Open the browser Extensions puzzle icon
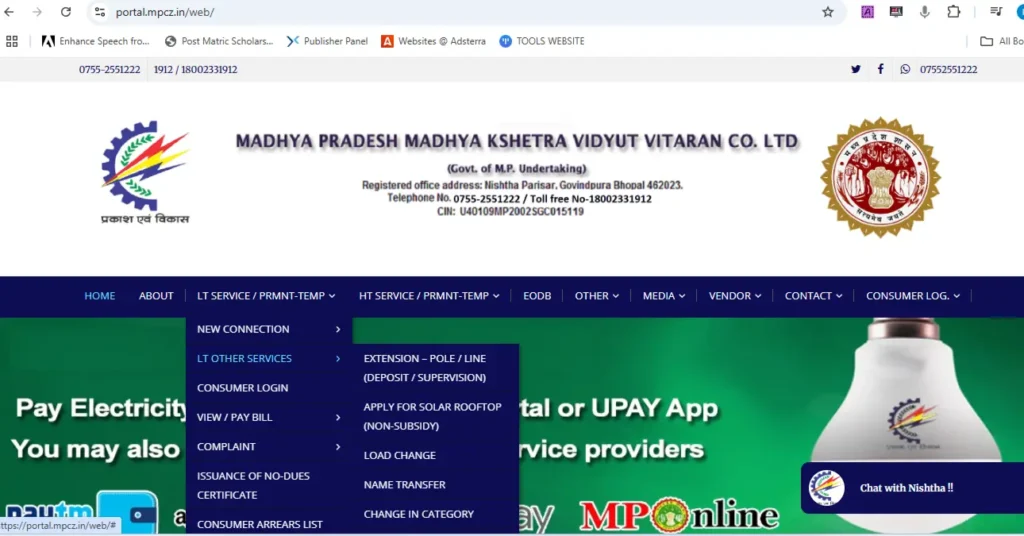Screen dimensions: 1024x536 [953, 12]
